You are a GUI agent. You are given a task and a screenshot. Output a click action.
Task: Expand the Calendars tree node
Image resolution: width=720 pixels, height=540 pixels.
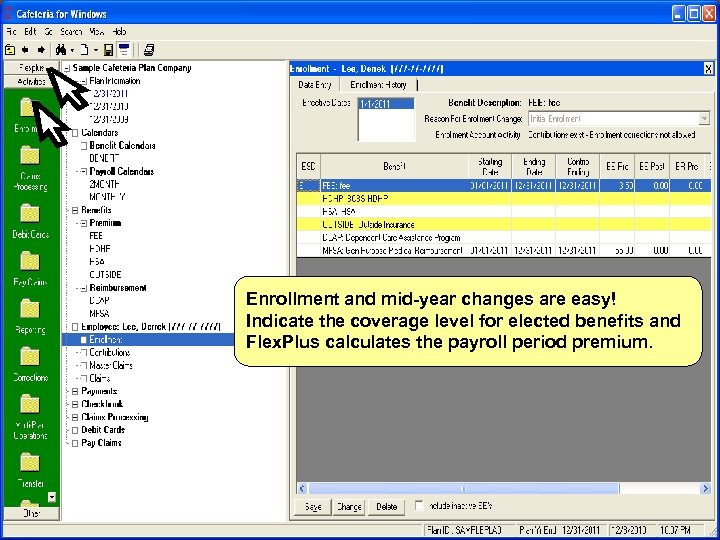[75, 133]
